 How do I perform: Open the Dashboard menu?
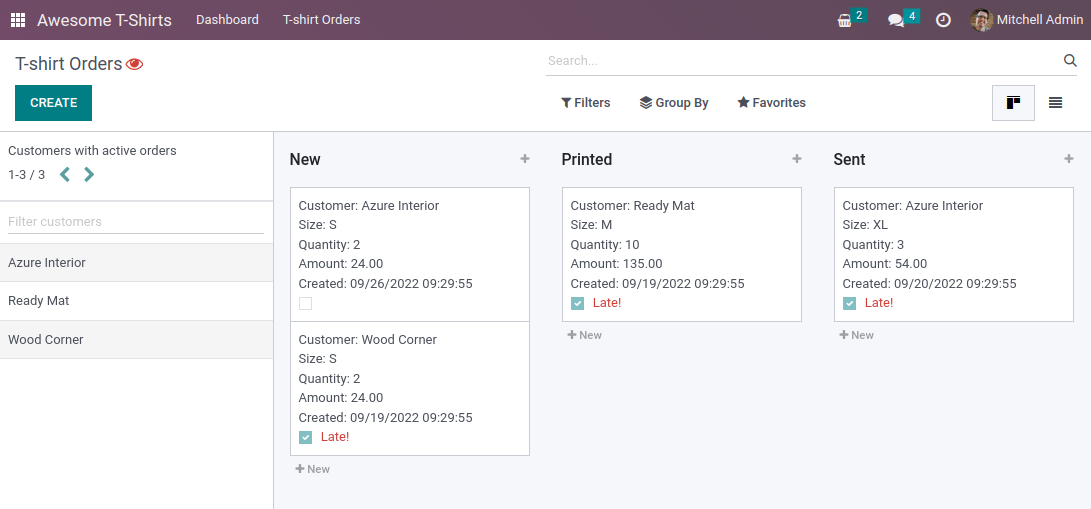pyautogui.click(x=227, y=20)
